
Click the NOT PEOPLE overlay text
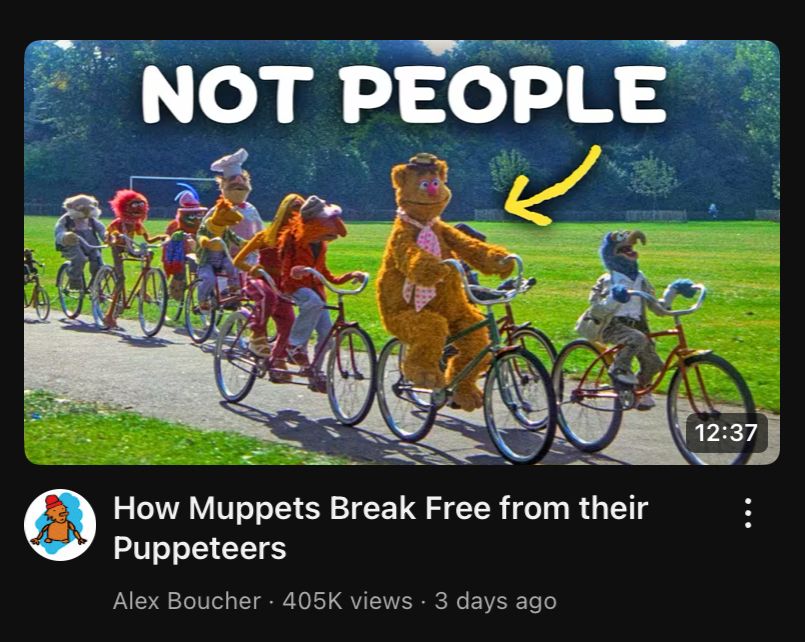(x=404, y=94)
